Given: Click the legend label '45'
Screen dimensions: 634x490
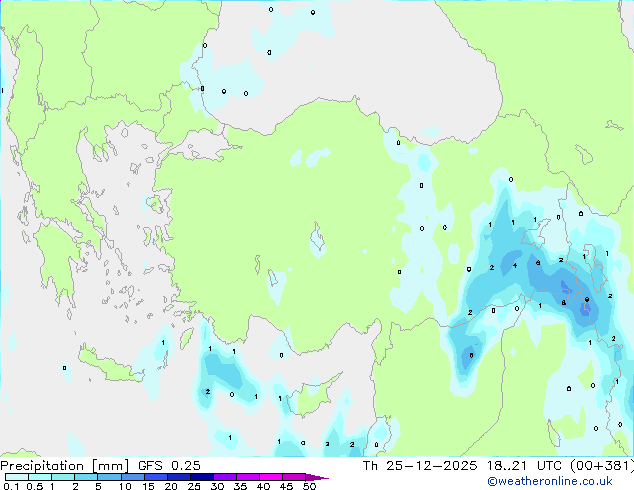Looking at the screenshot, I should point(286,486).
